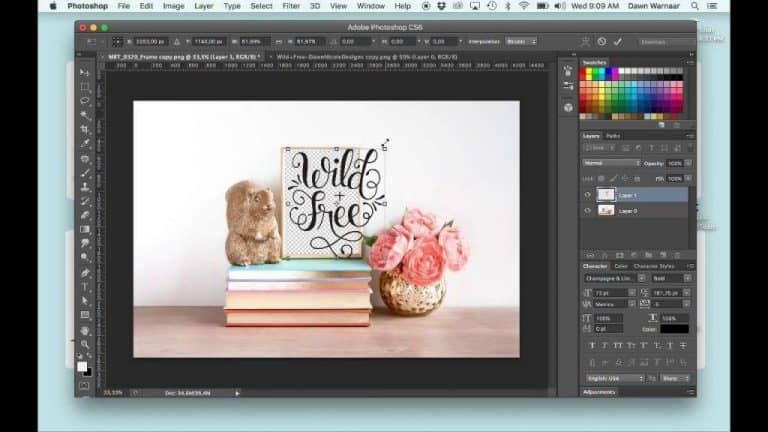Open the anti-aliasing method dropdown
768x432 pixels.
[x=675, y=379]
